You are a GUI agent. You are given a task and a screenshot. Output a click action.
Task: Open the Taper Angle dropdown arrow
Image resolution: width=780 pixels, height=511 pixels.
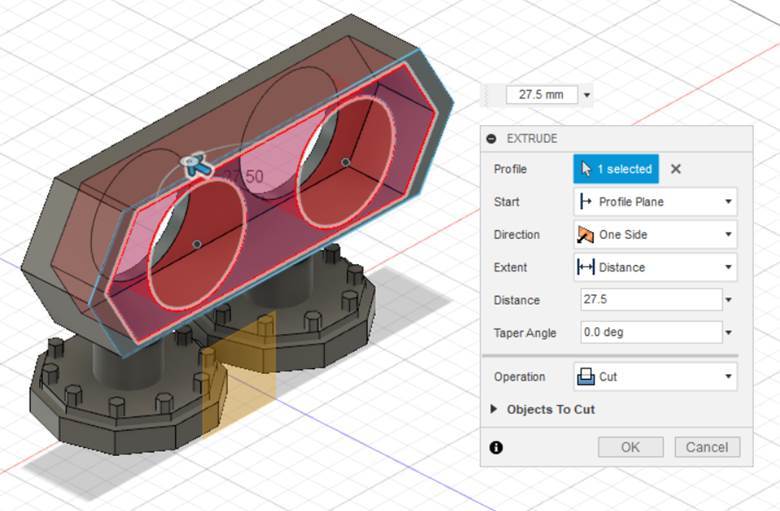click(729, 332)
